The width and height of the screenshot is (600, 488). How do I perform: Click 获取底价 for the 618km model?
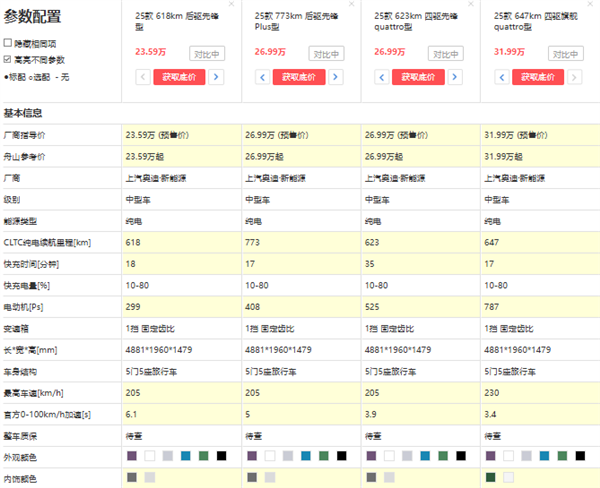point(180,77)
